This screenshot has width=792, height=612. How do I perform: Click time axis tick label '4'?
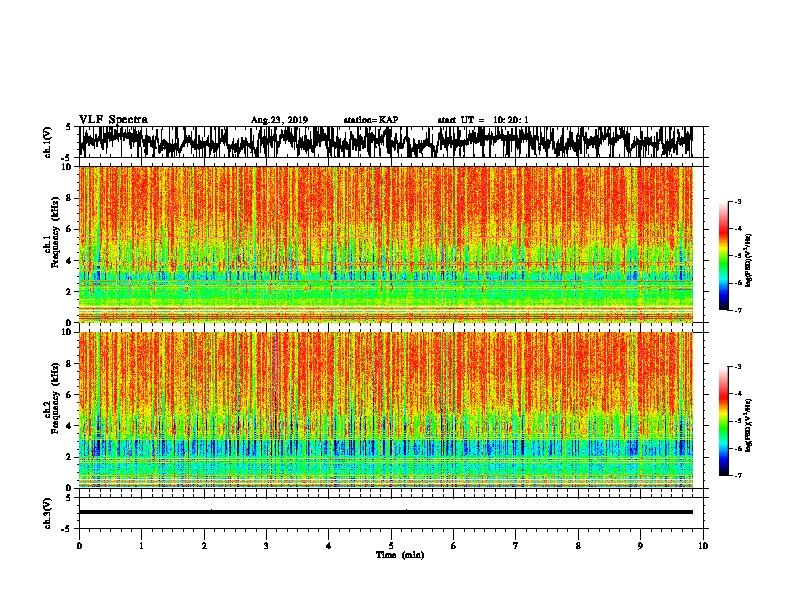[329, 546]
